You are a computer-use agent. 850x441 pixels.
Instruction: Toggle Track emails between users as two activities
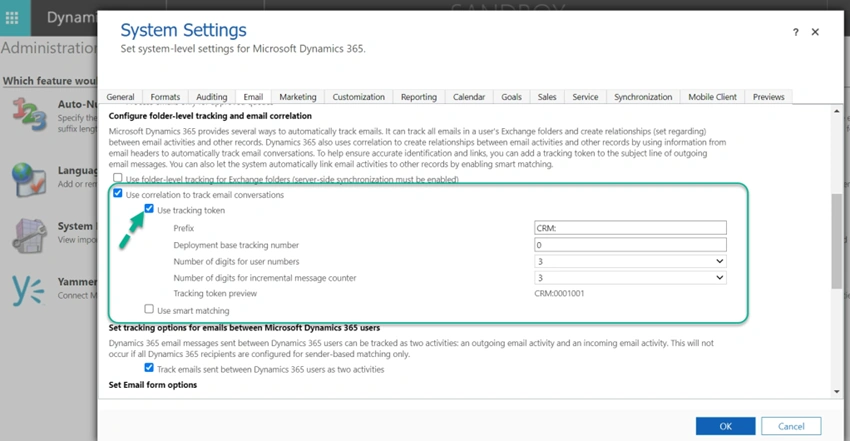tap(149, 367)
